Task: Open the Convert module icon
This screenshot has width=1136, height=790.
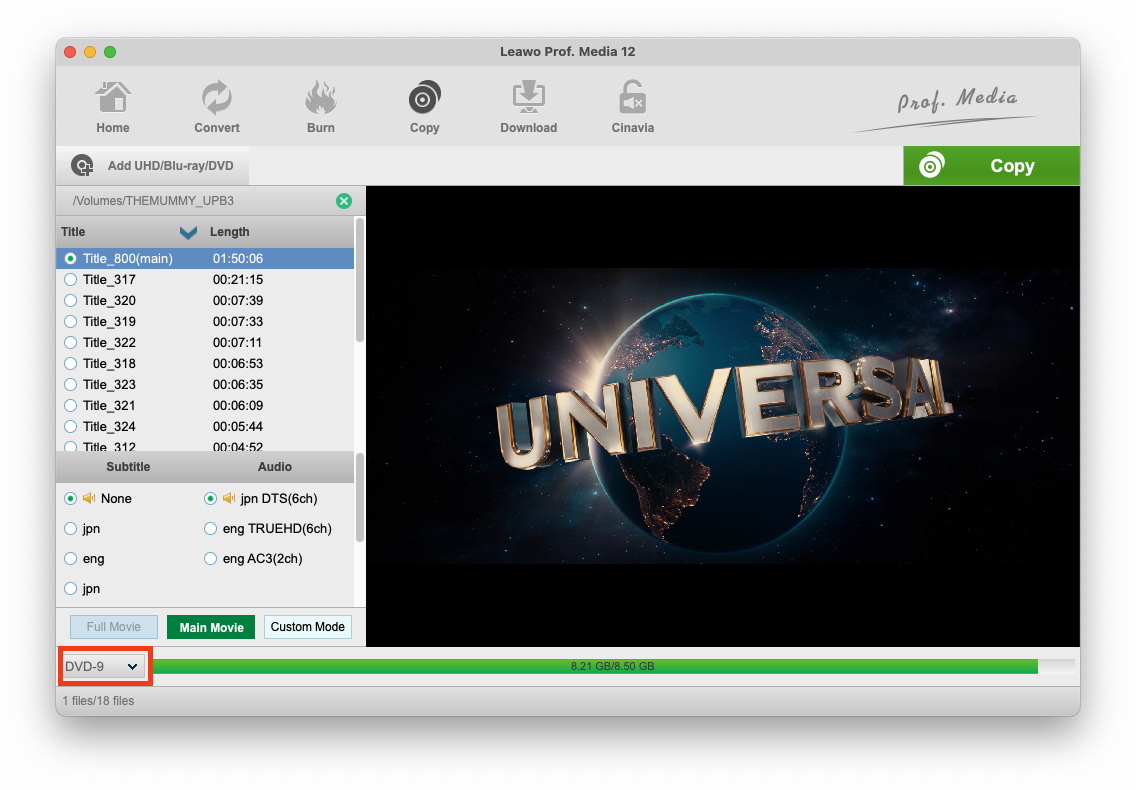Action: coord(217,98)
